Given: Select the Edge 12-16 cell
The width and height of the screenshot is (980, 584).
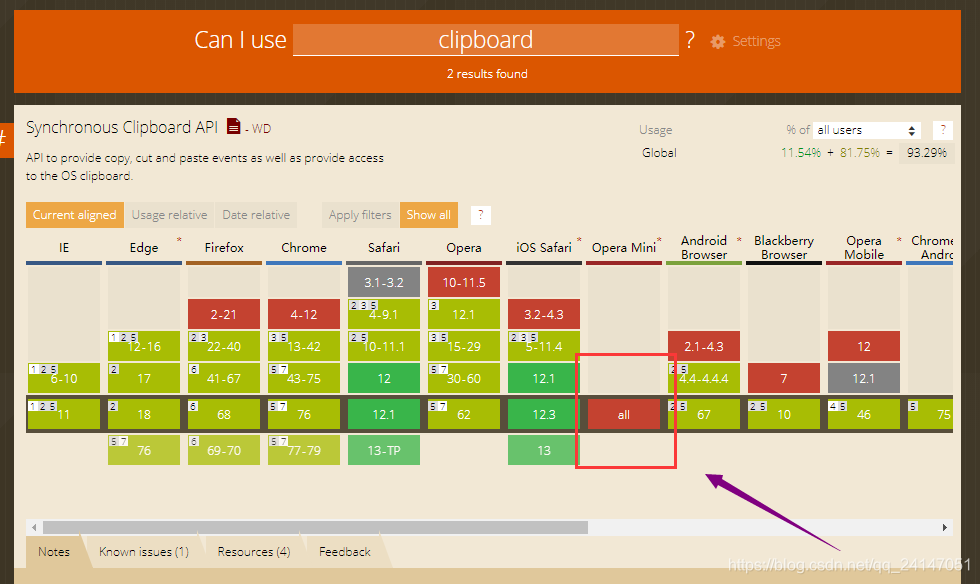Looking at the screenshot, I should click(144, 346).
